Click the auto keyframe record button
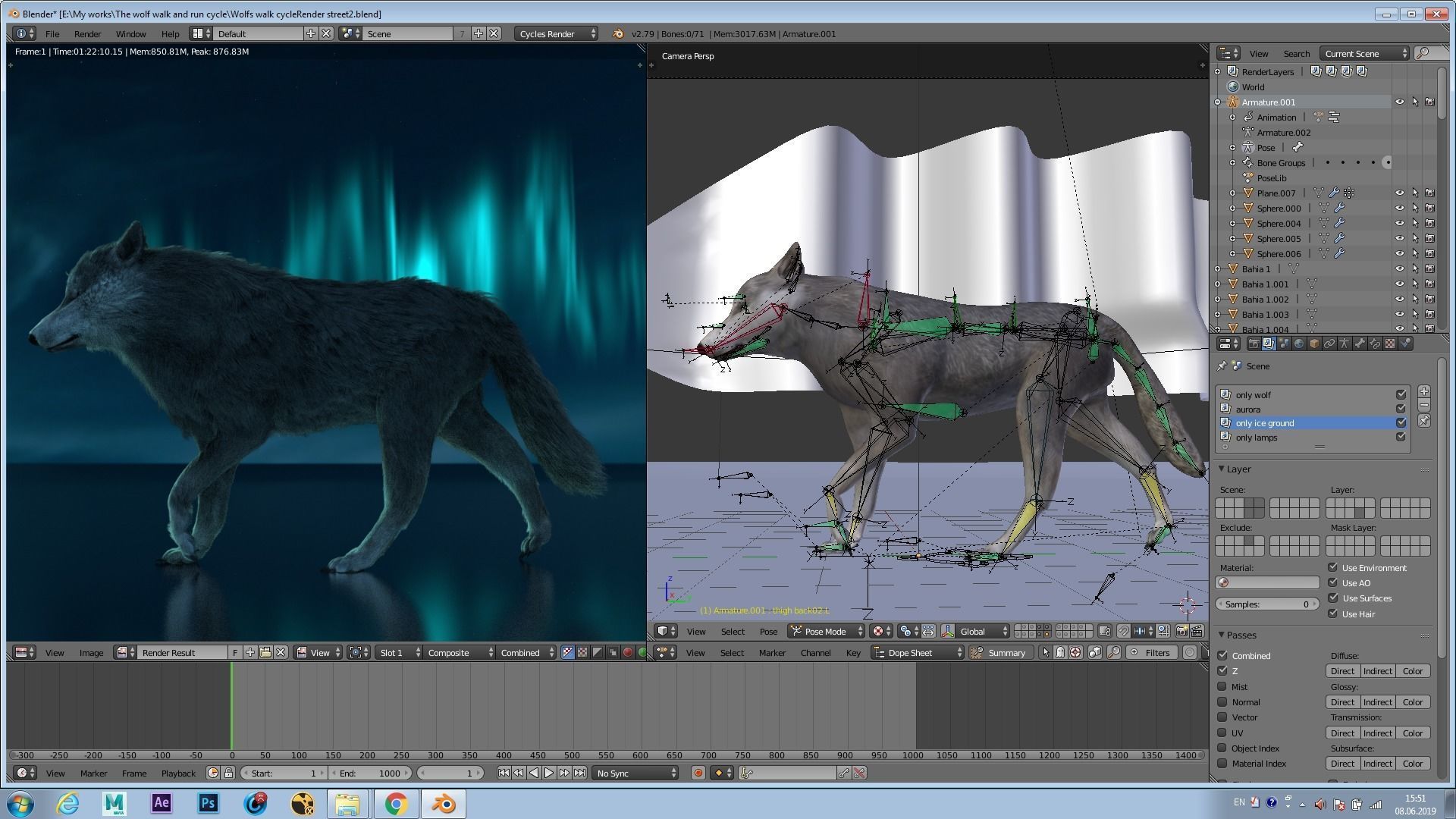The image size is (1456, 819). coord(698,773)
